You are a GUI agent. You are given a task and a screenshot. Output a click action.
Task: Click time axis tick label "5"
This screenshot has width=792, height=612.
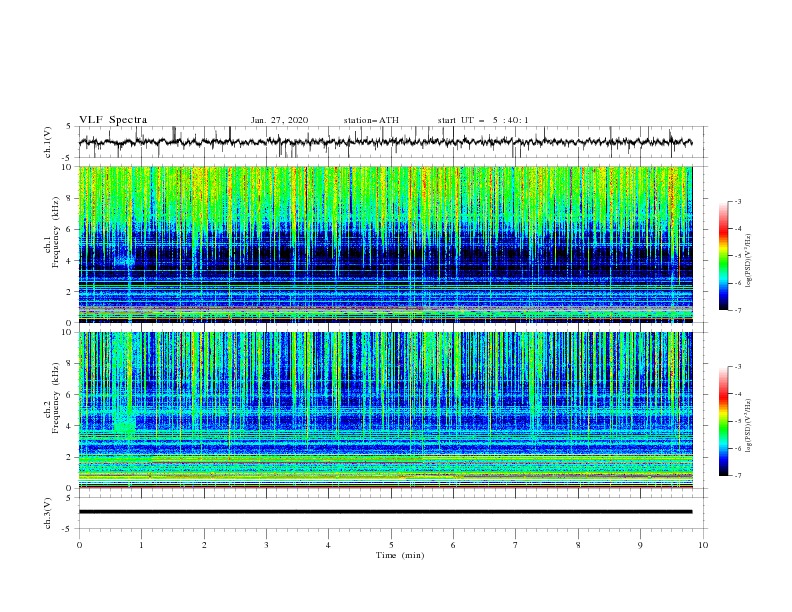tap(391, 545)
